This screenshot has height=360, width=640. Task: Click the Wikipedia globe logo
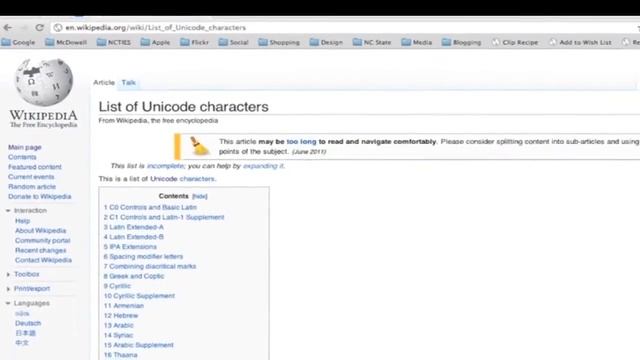coord(44,82)
